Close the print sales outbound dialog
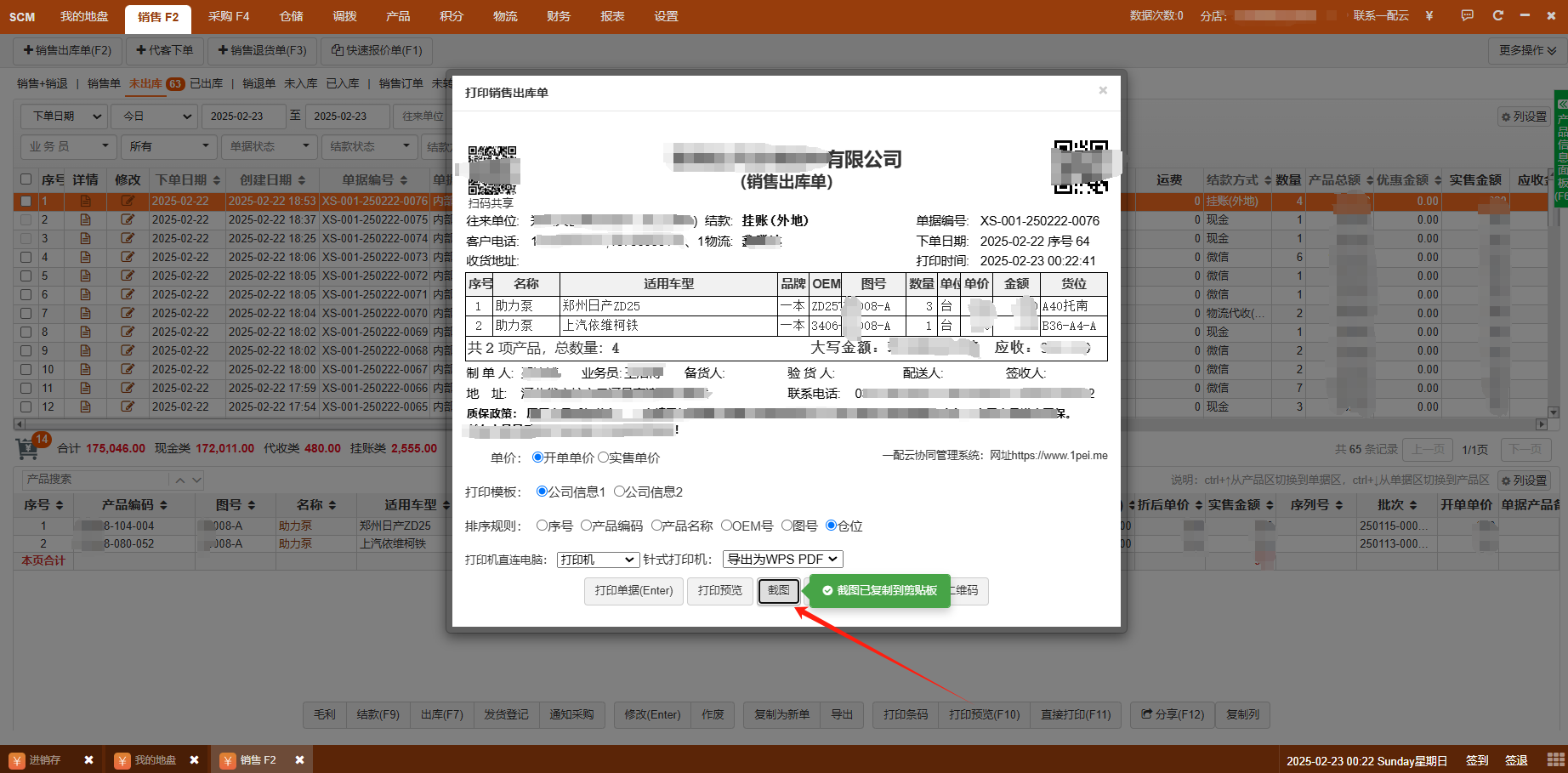This screenshot has width=1568, height=773. (x=1103, y=91)
